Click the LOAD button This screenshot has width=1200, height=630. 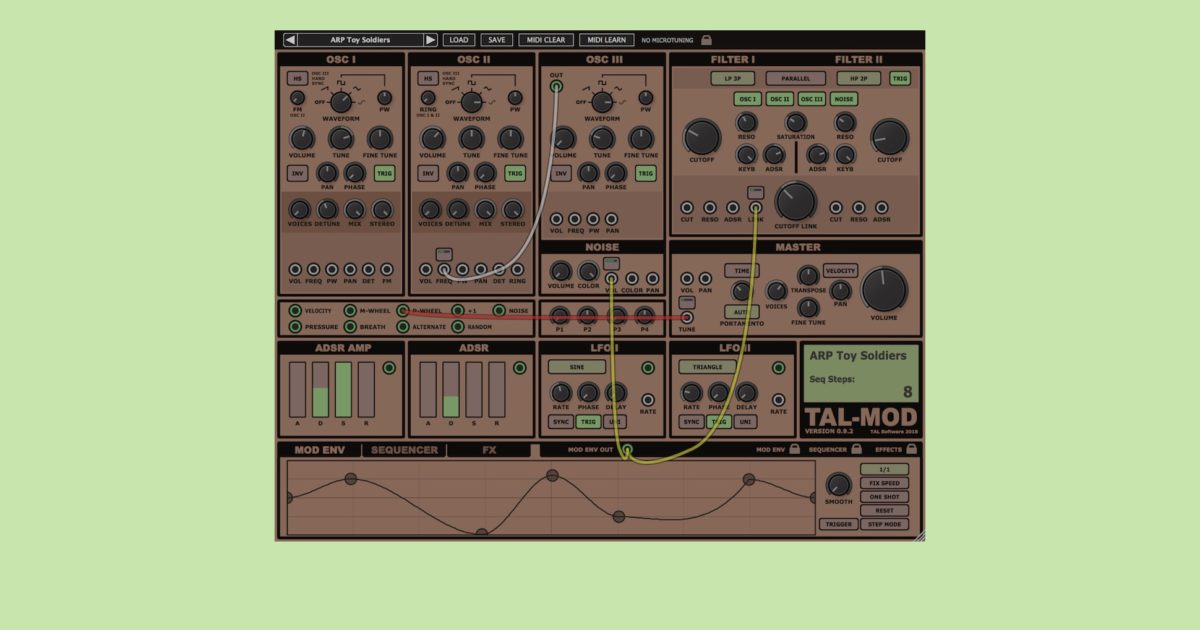tap(459, 40)
